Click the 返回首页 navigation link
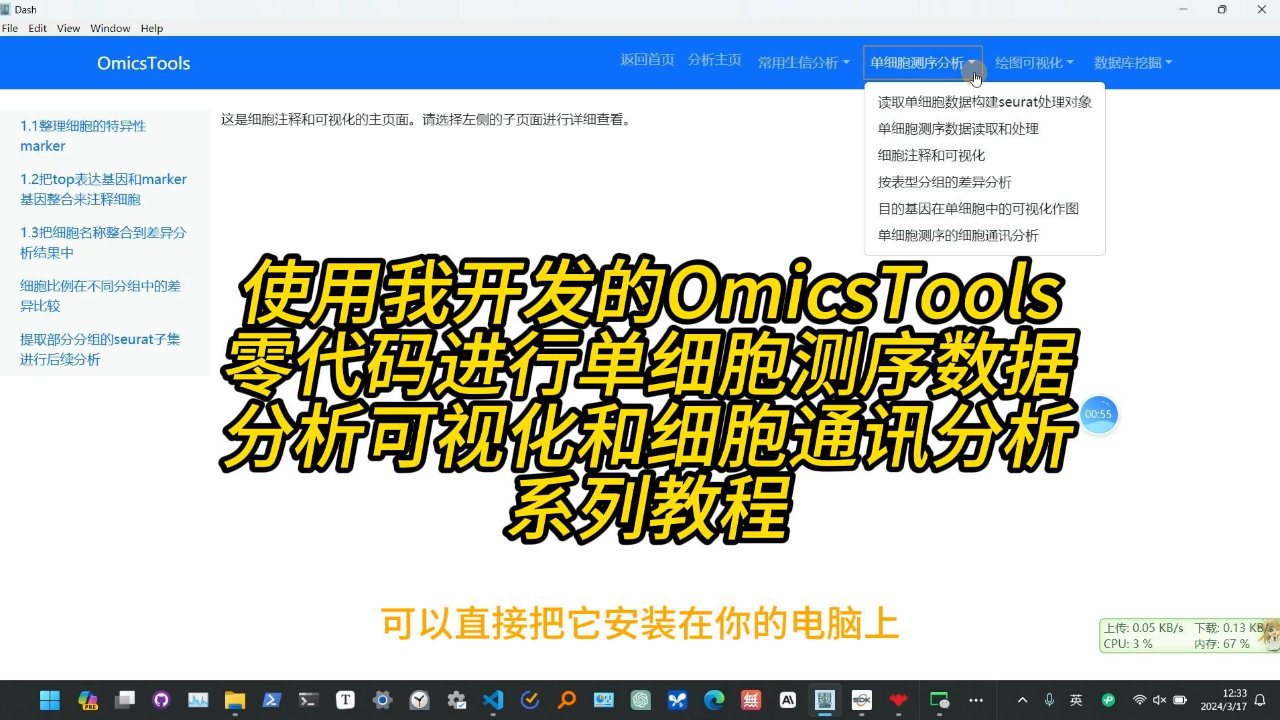The image size is (1280, 720). coord(647,60)
